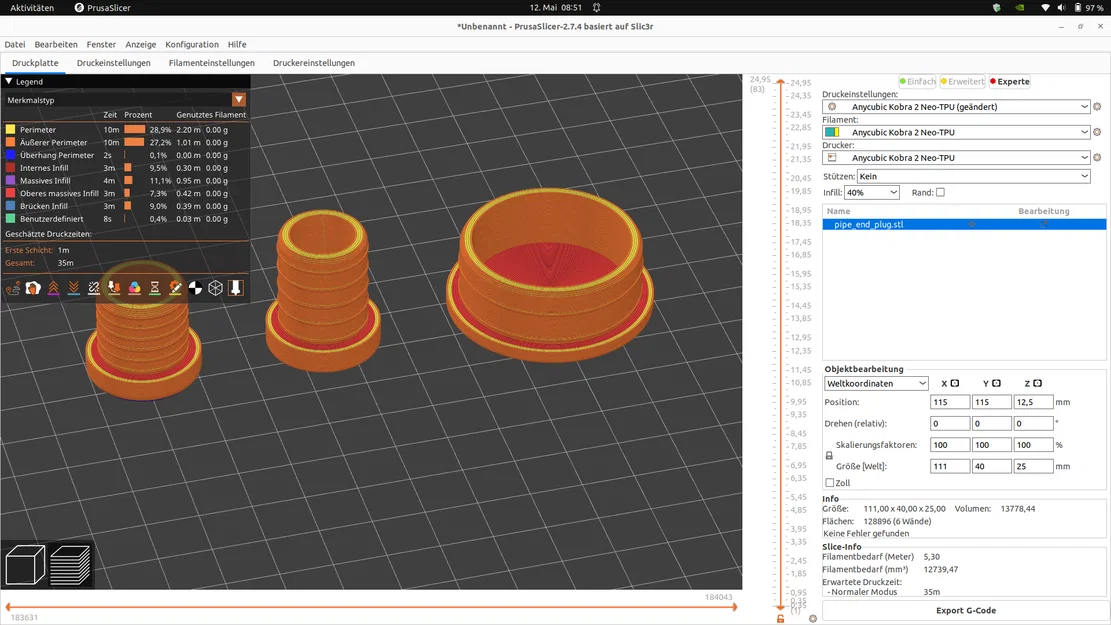Enable the Zoll checkbox in Objektbearbeitung
The height and width of the screenshot is (625, 1111).
[830, 482]
